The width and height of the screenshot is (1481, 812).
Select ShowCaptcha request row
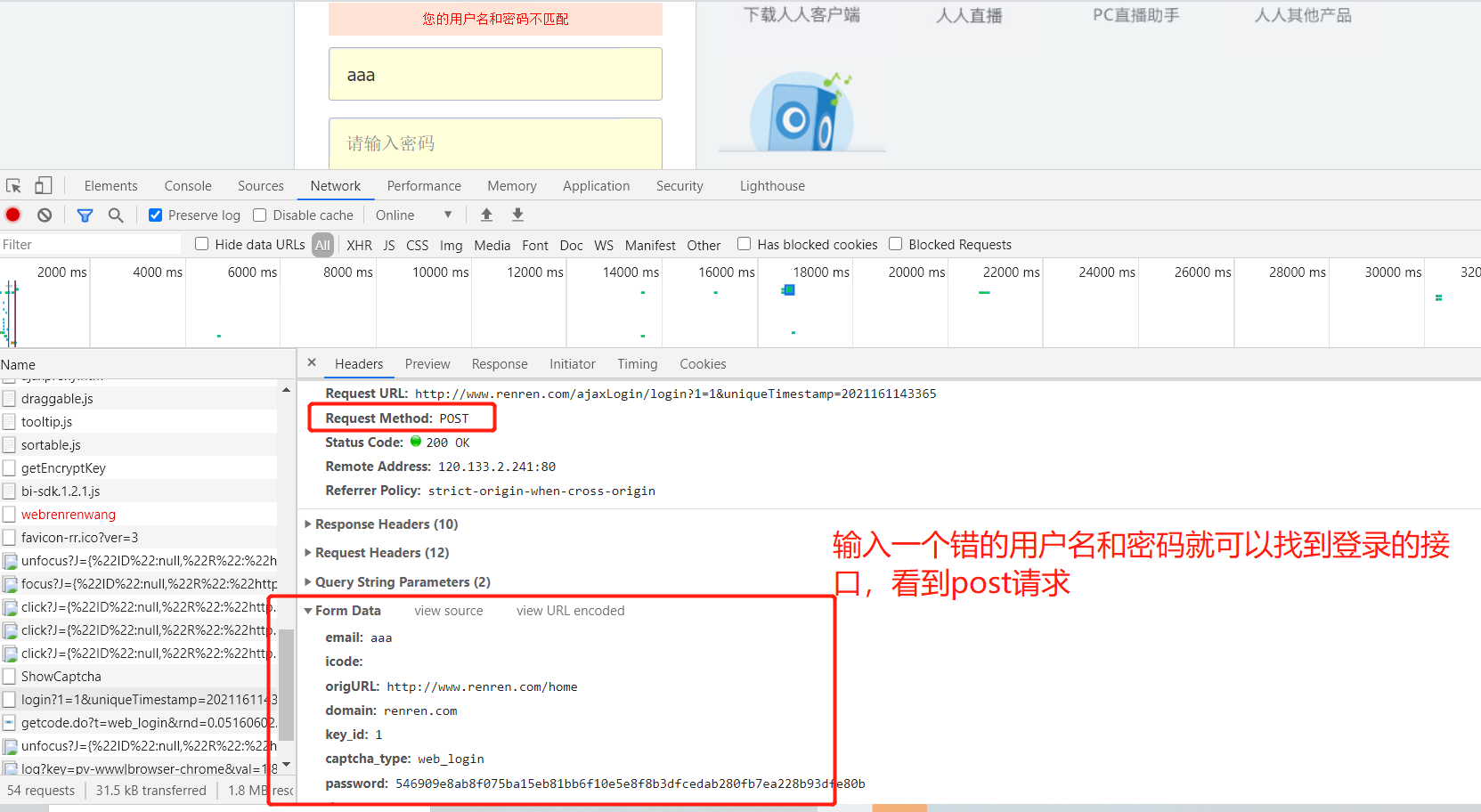click(x=139, y=677)
